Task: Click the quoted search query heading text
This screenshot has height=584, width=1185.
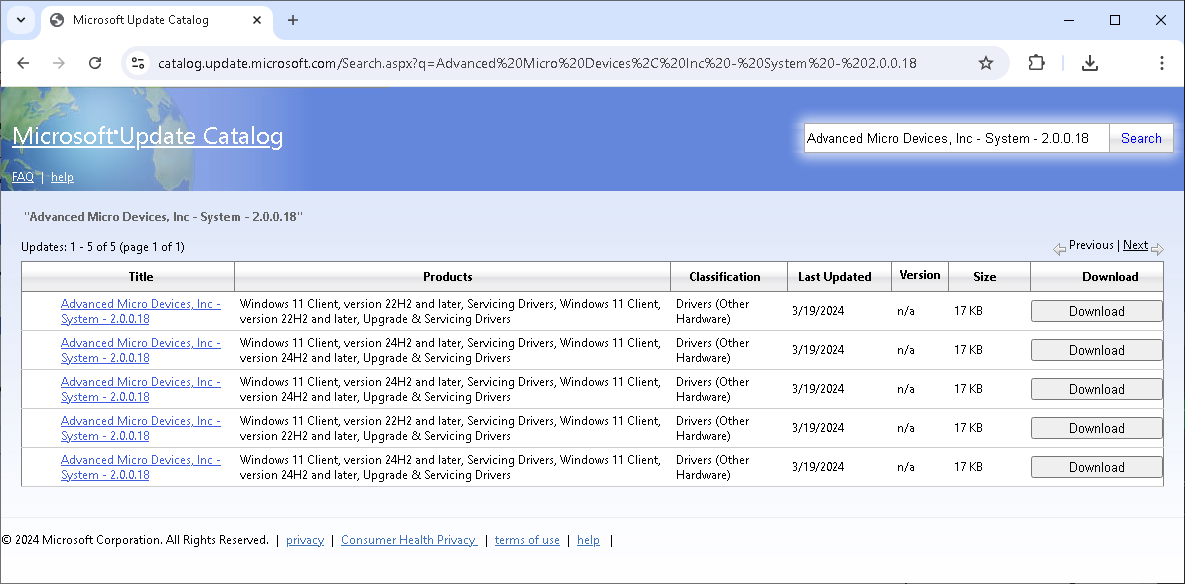Action: [x=163, y=217]
